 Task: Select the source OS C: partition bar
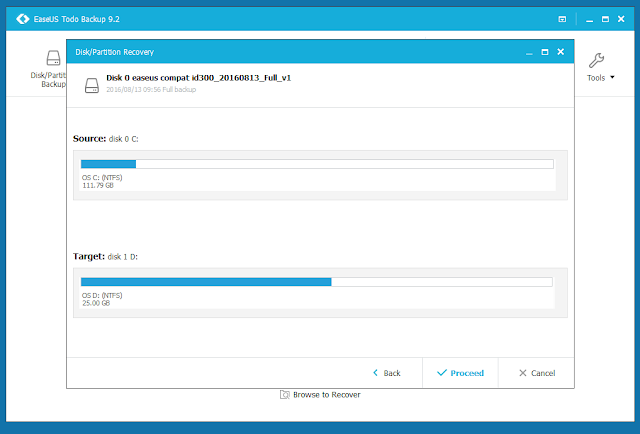(317, 164)
